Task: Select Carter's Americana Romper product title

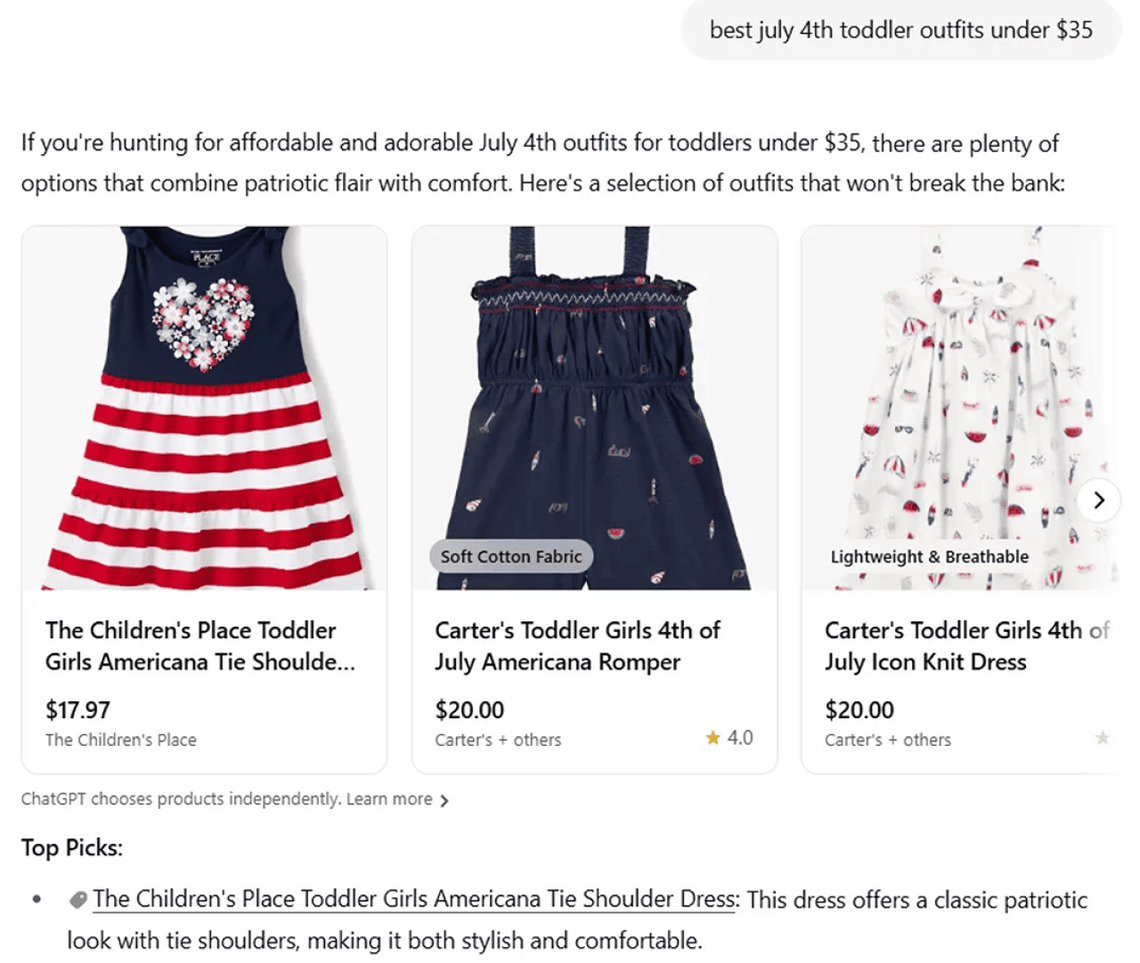Action: point(577,646)
